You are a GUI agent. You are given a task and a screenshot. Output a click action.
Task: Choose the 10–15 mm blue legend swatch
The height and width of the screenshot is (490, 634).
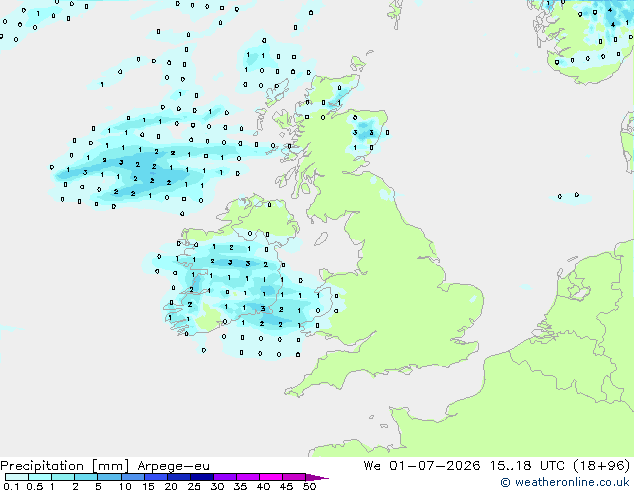click(x=132, y=477)
